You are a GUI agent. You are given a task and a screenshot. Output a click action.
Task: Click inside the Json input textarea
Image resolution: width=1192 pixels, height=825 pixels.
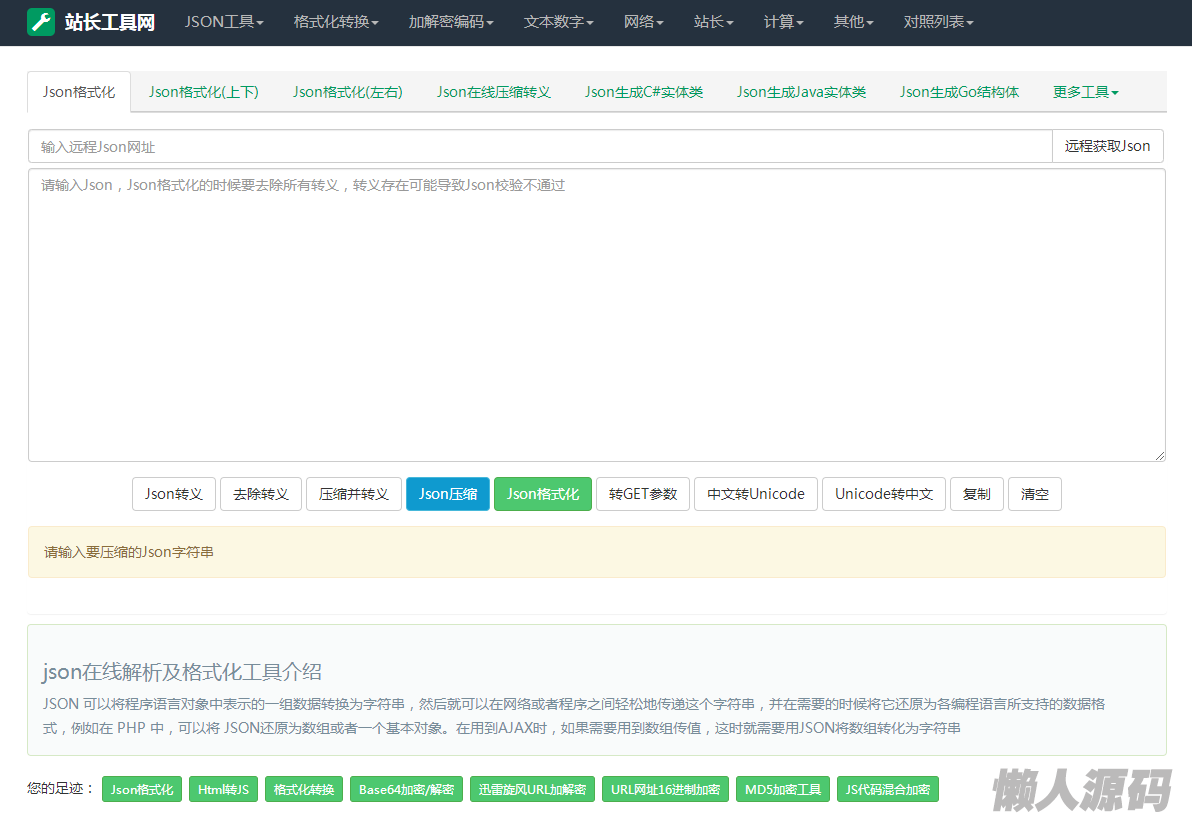[596, 315]
